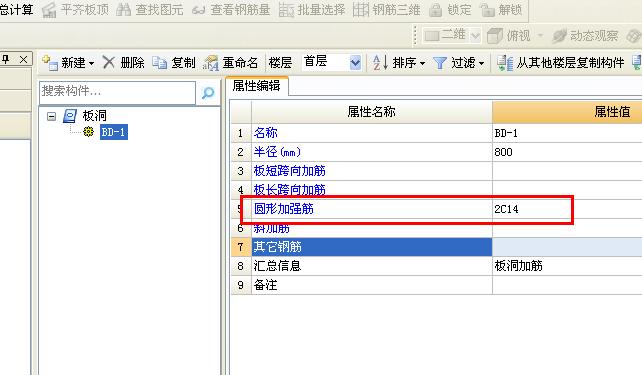
Task: Click the 2C14 rebar value cell
Action: (x=567, y=209)
